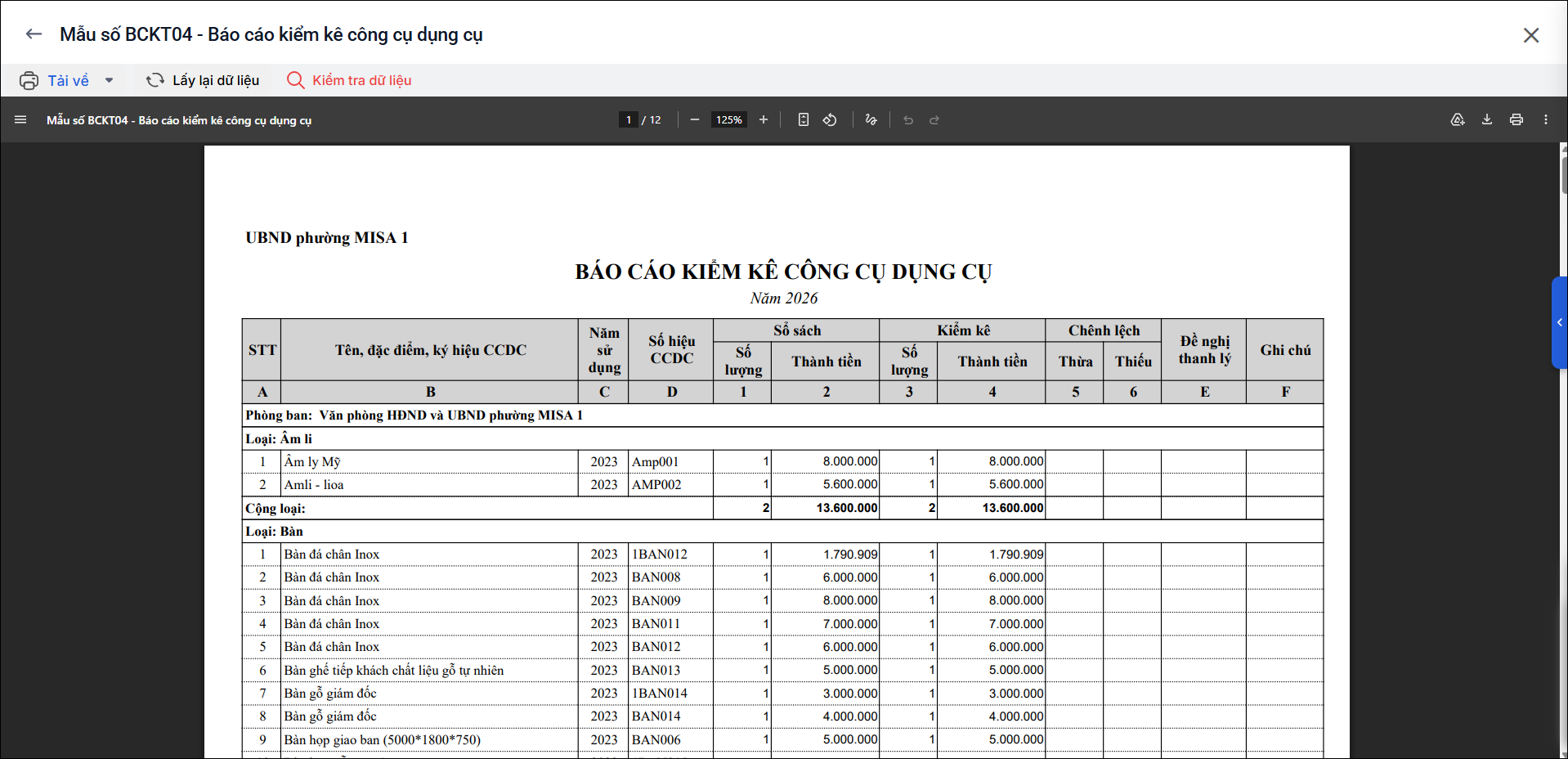
Task: Rotate the document counterclockwise
Action: 830,119
